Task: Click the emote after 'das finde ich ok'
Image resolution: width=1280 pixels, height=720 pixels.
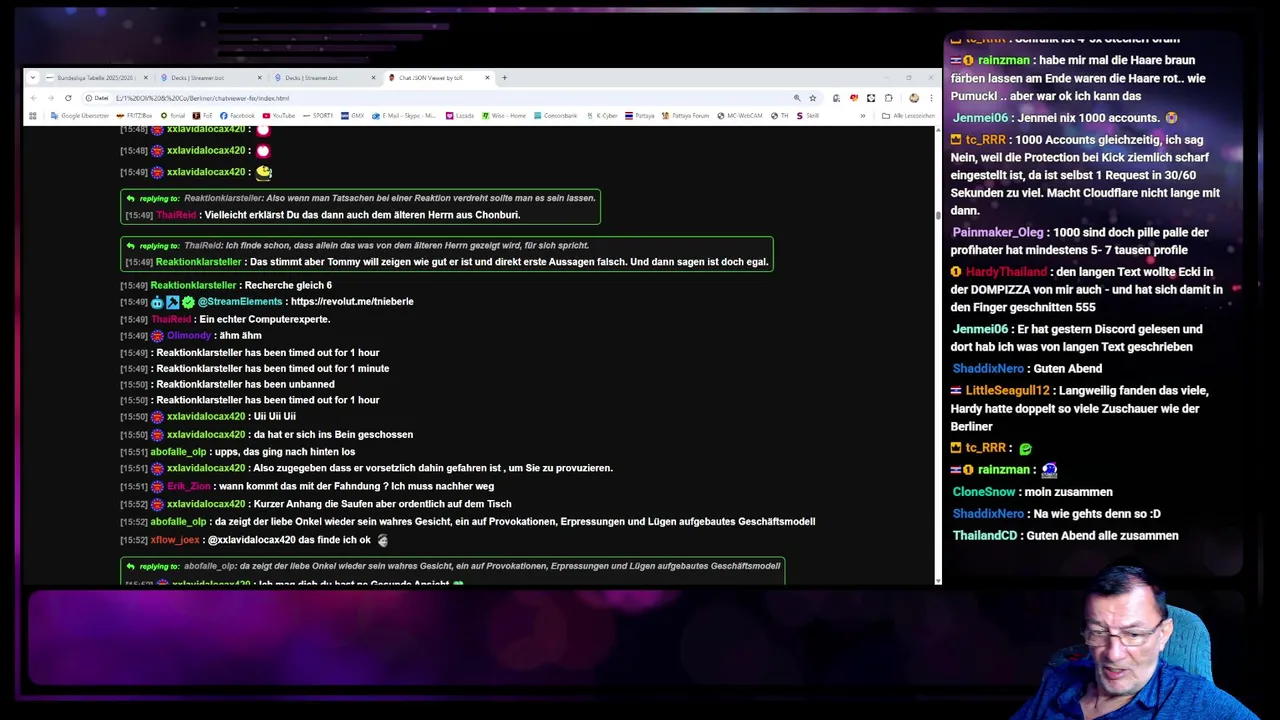Action: click(382, 540)
